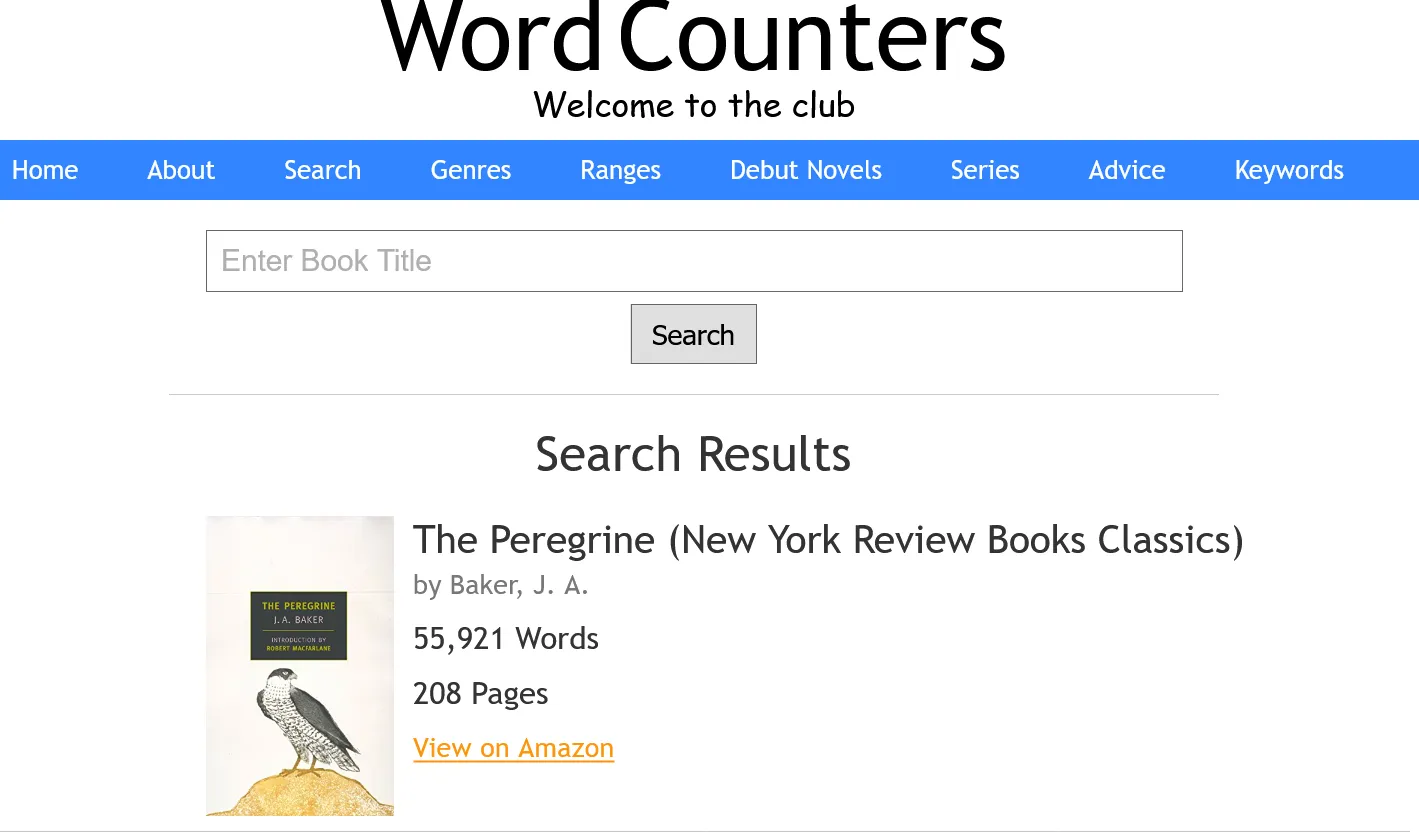Open the Search menu item
Image resolution: width=1419 pixels, height=832 pixels.
(322, 170)
